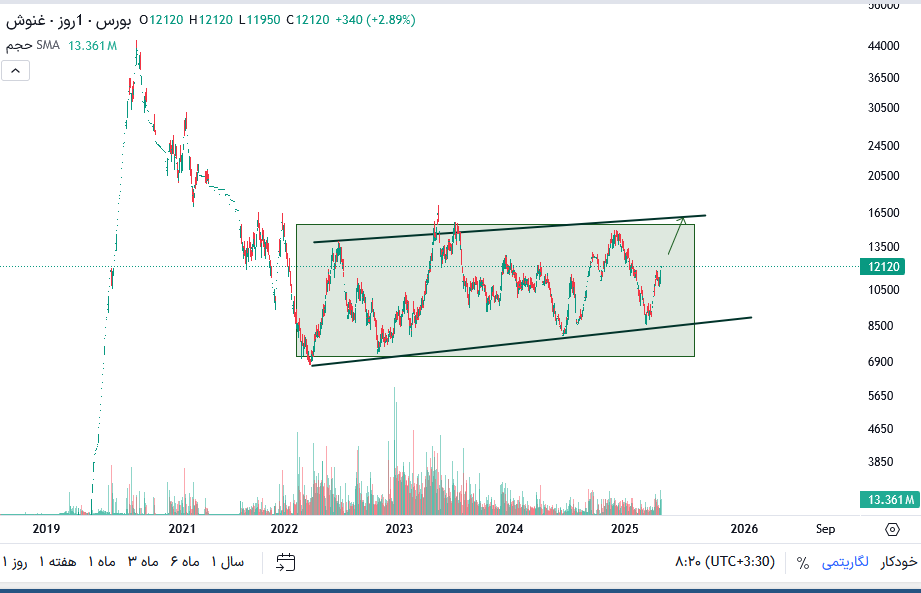Click the 2019 label on time axis

tap(46, 529)
